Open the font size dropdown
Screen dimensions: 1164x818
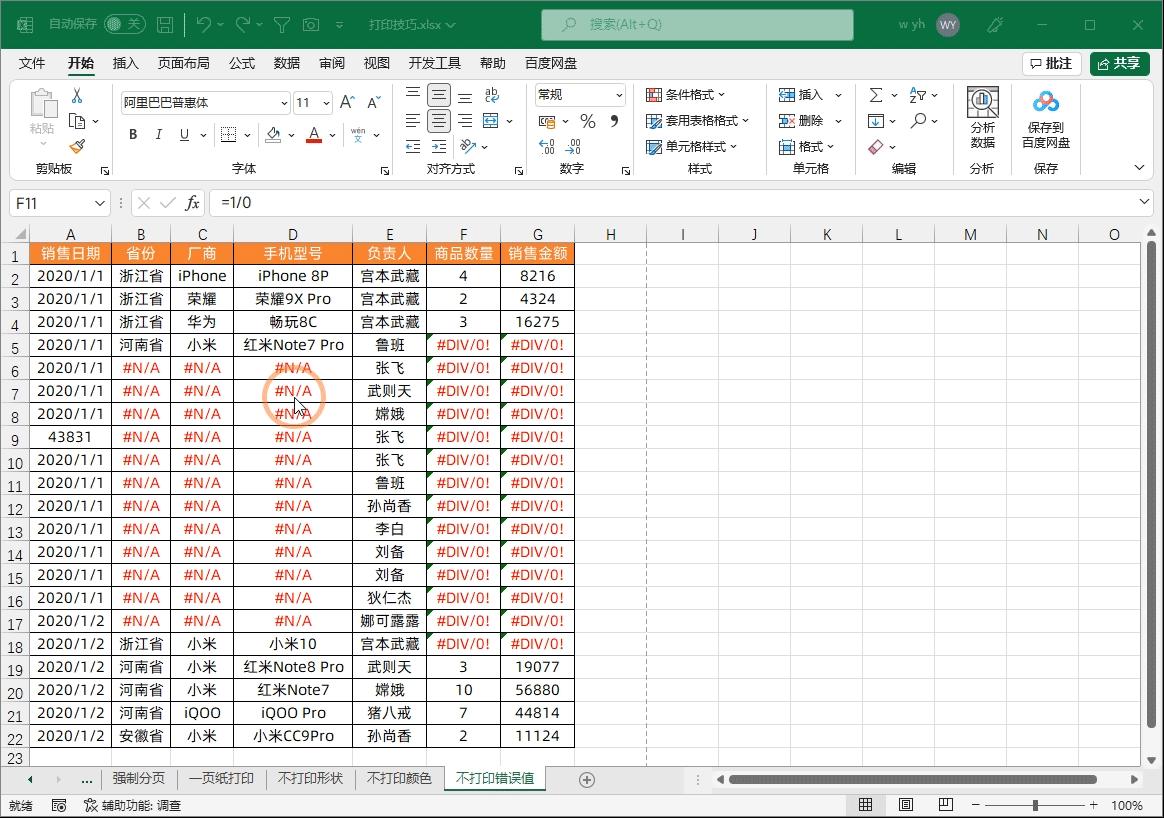coord(325,102)
